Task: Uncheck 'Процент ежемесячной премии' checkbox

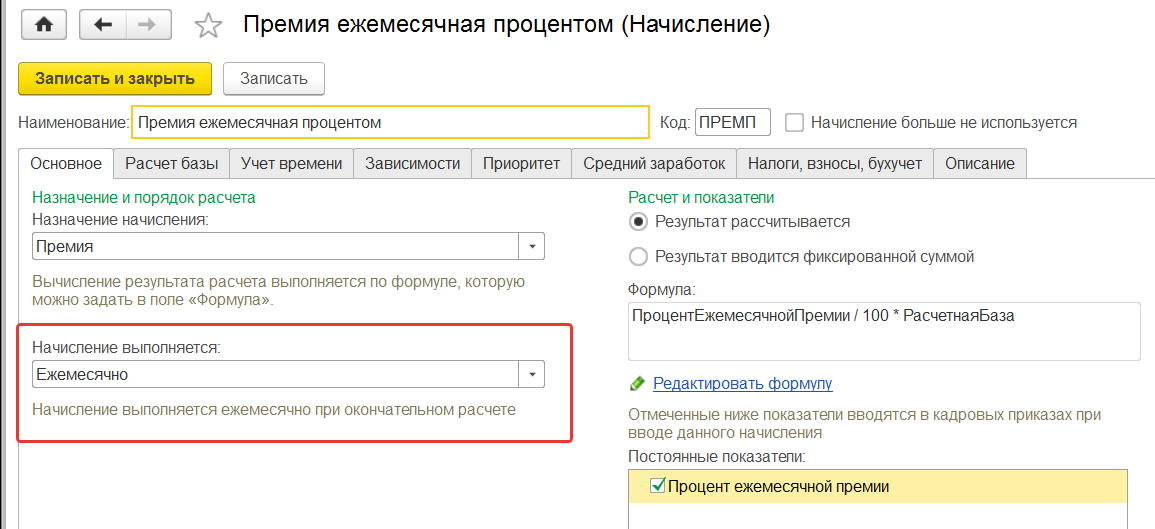Action: pos(657,486)
